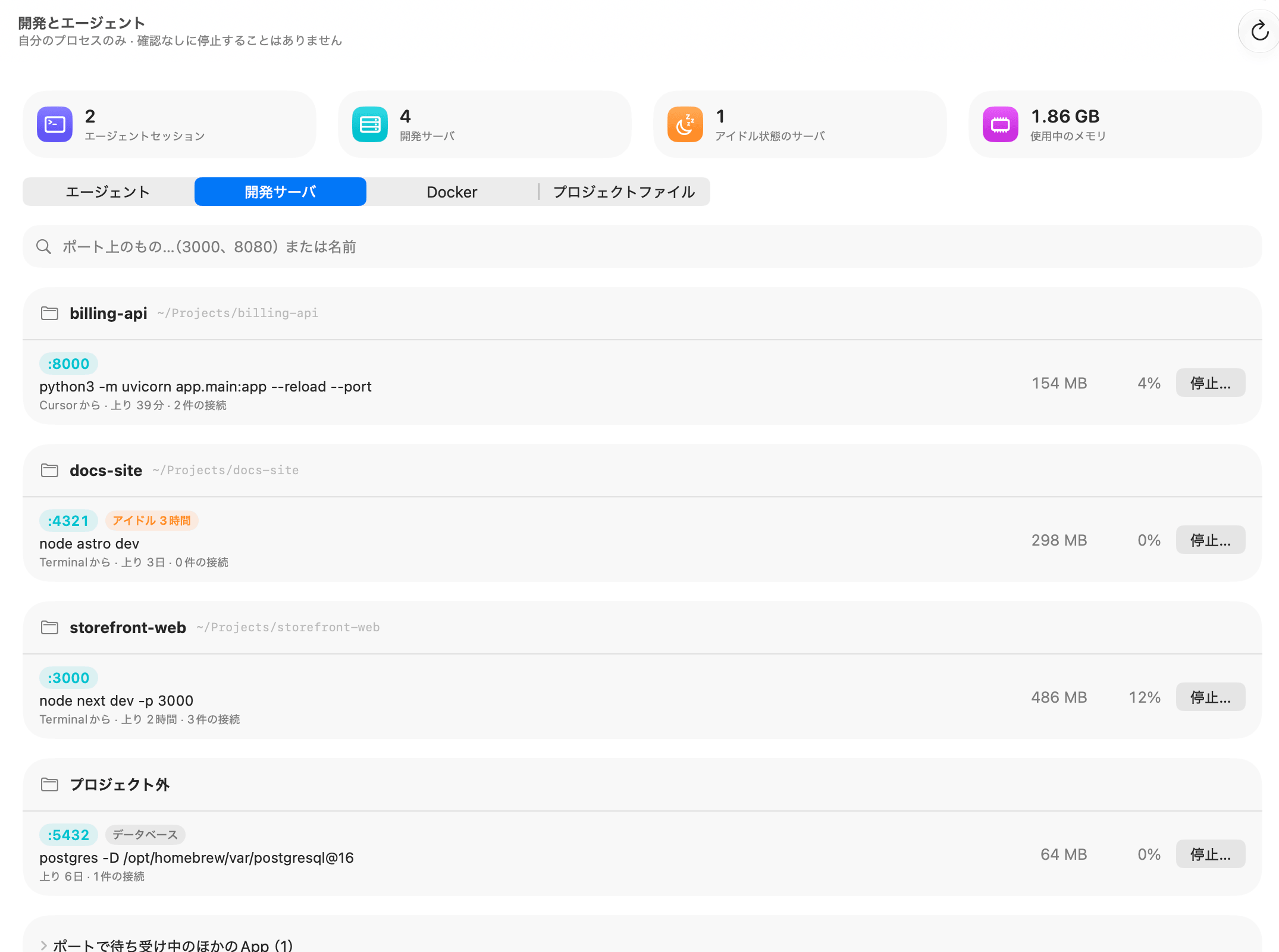Click the port or name search field
This screenshot has width=1279, height=952.
642,246
